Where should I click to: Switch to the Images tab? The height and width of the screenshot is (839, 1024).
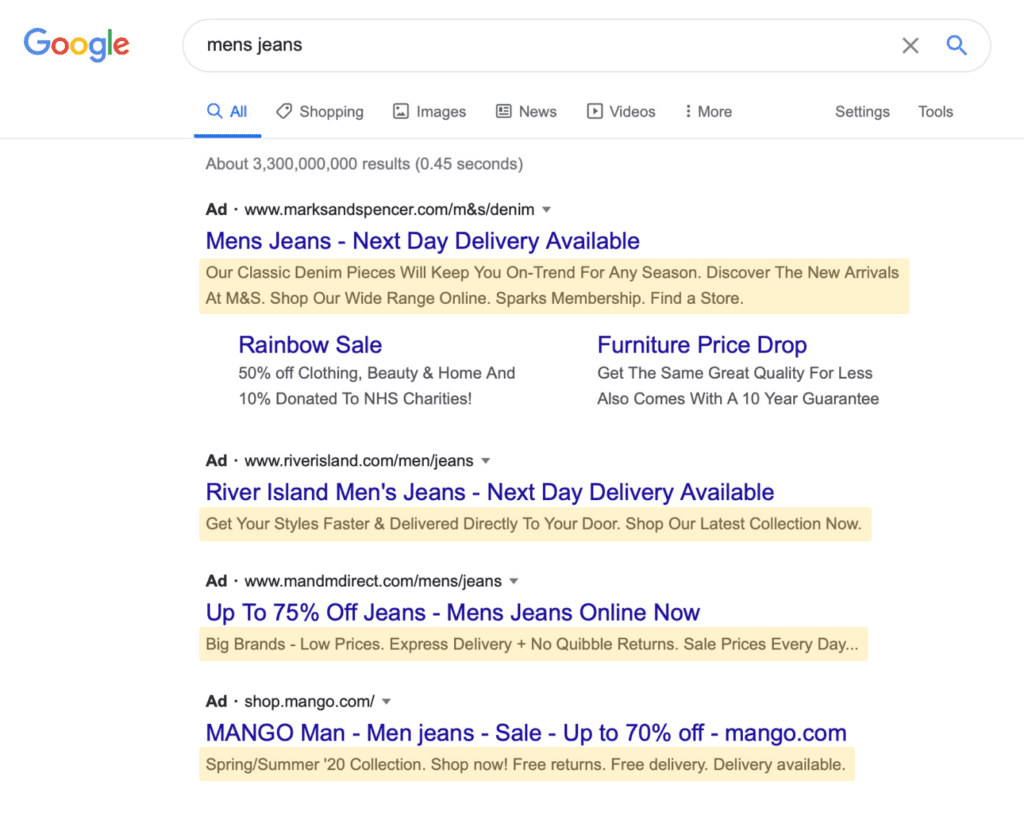point(430,112)
